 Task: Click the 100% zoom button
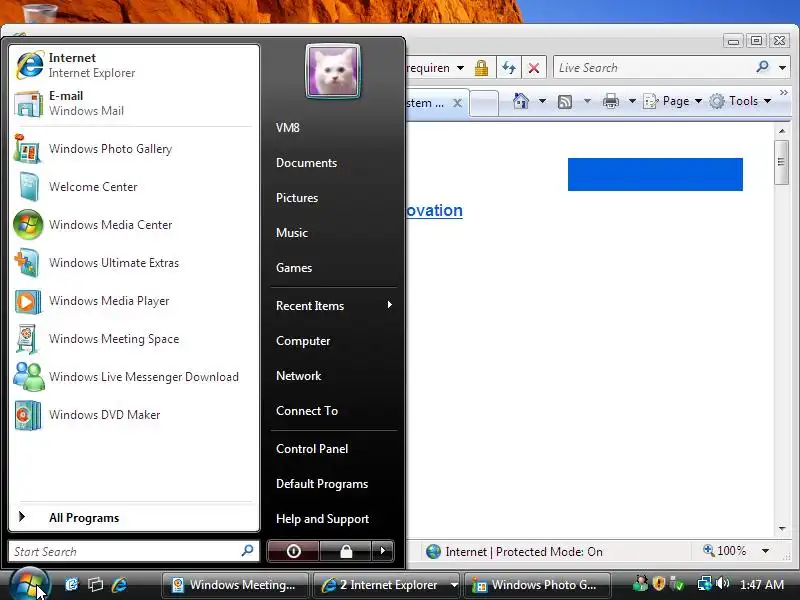(x=724, y=551)
